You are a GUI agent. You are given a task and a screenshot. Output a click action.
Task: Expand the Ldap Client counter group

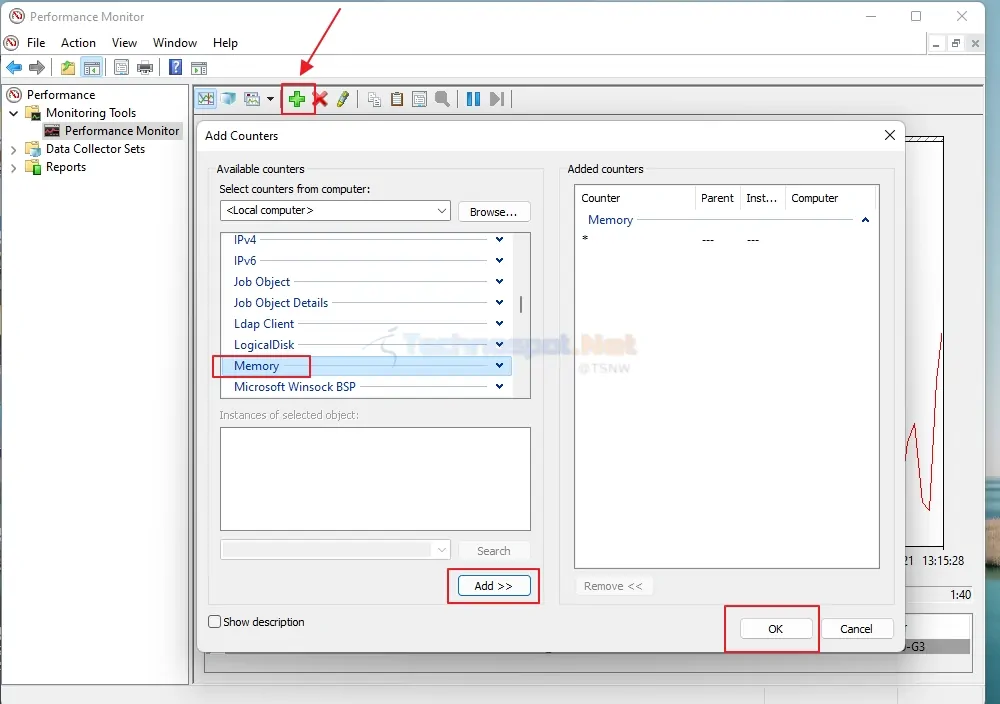[499, 323]
